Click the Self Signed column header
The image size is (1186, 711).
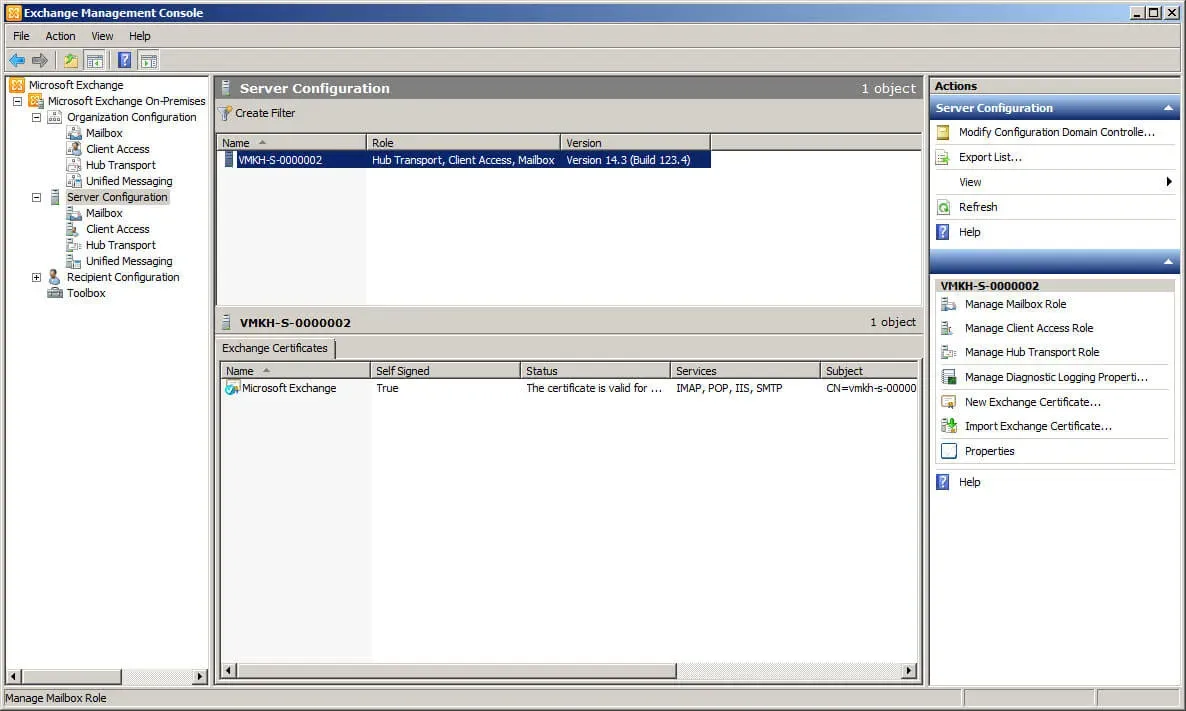click(x=446, y=371)
